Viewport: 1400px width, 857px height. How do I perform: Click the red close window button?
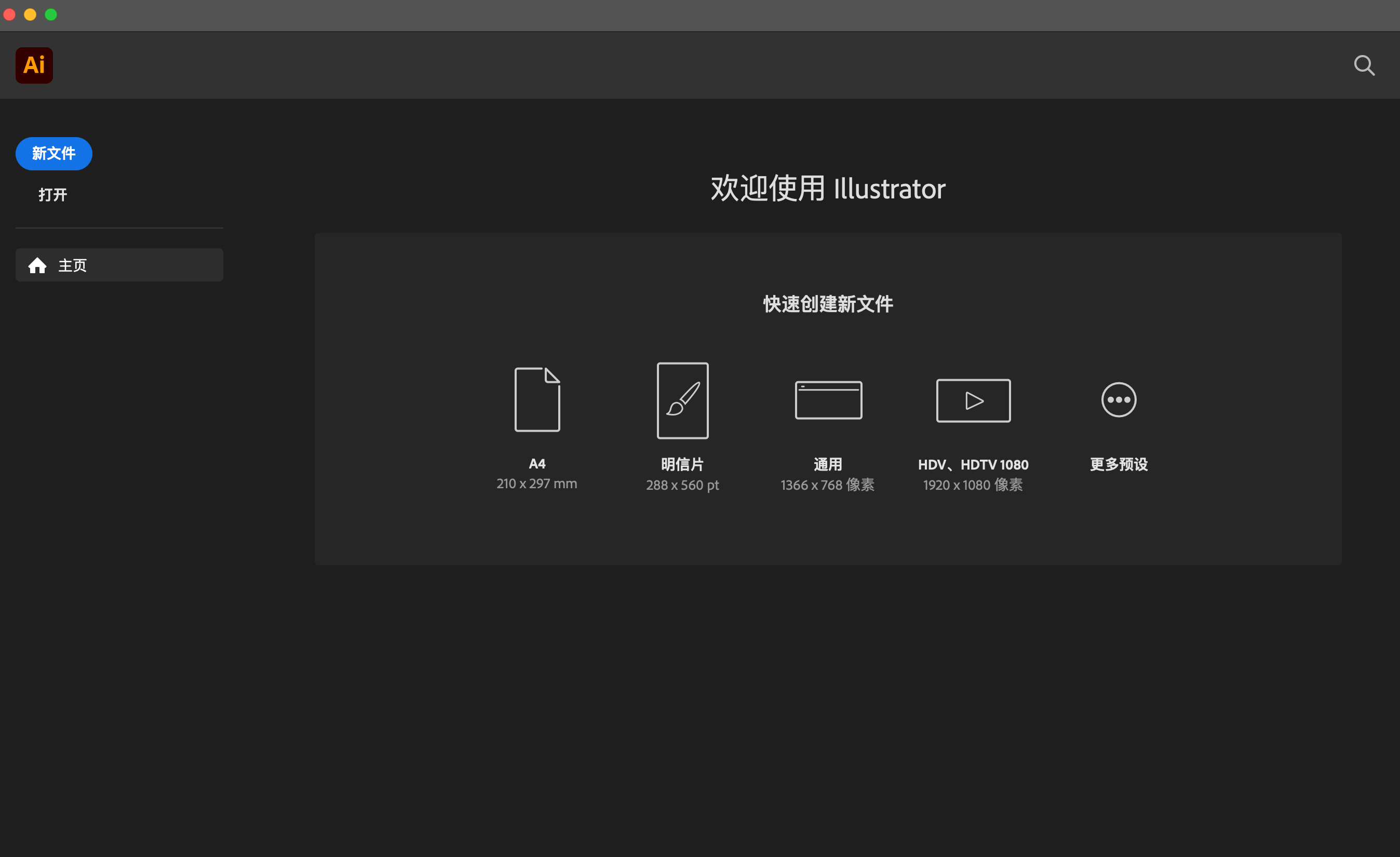(x=9, y=14)
